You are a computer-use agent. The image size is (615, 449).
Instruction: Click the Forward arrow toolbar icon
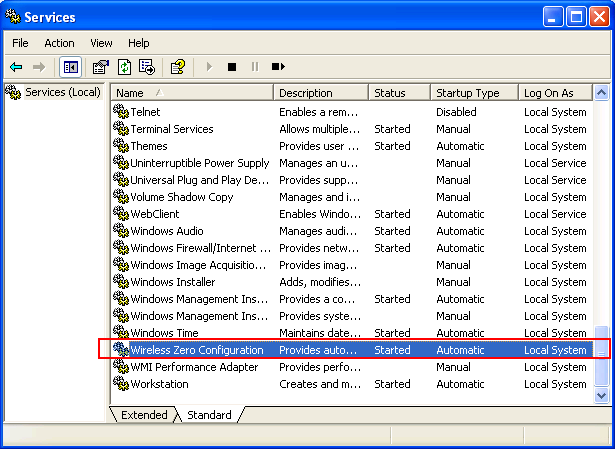[39, 67]
